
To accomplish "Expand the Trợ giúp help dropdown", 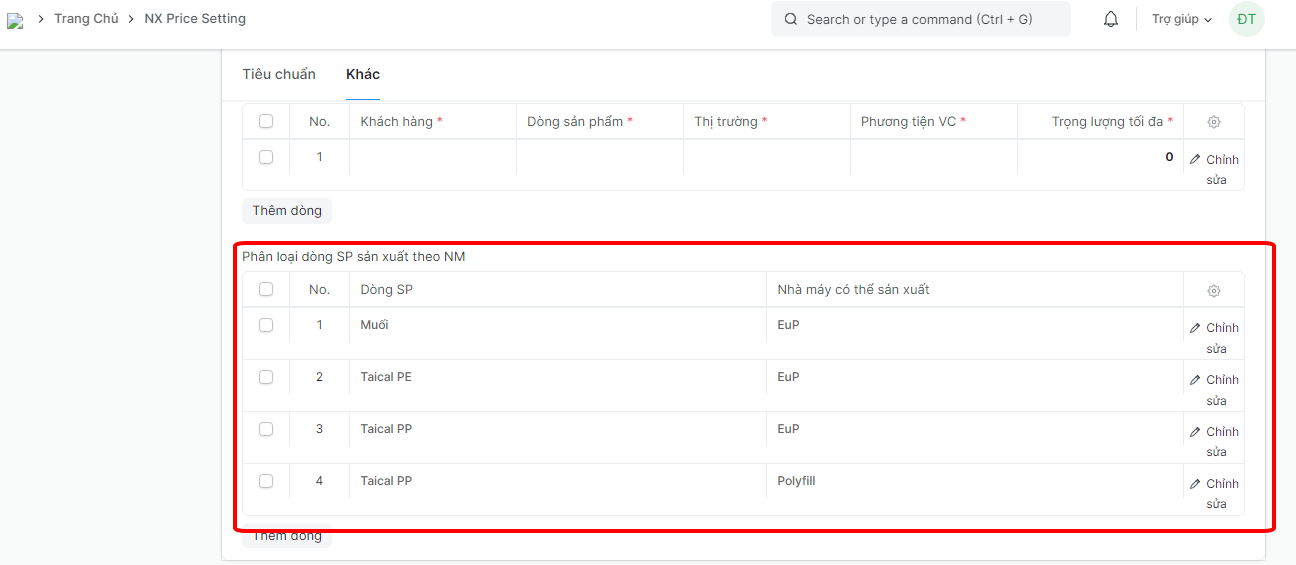I will tap(1181, 19).
